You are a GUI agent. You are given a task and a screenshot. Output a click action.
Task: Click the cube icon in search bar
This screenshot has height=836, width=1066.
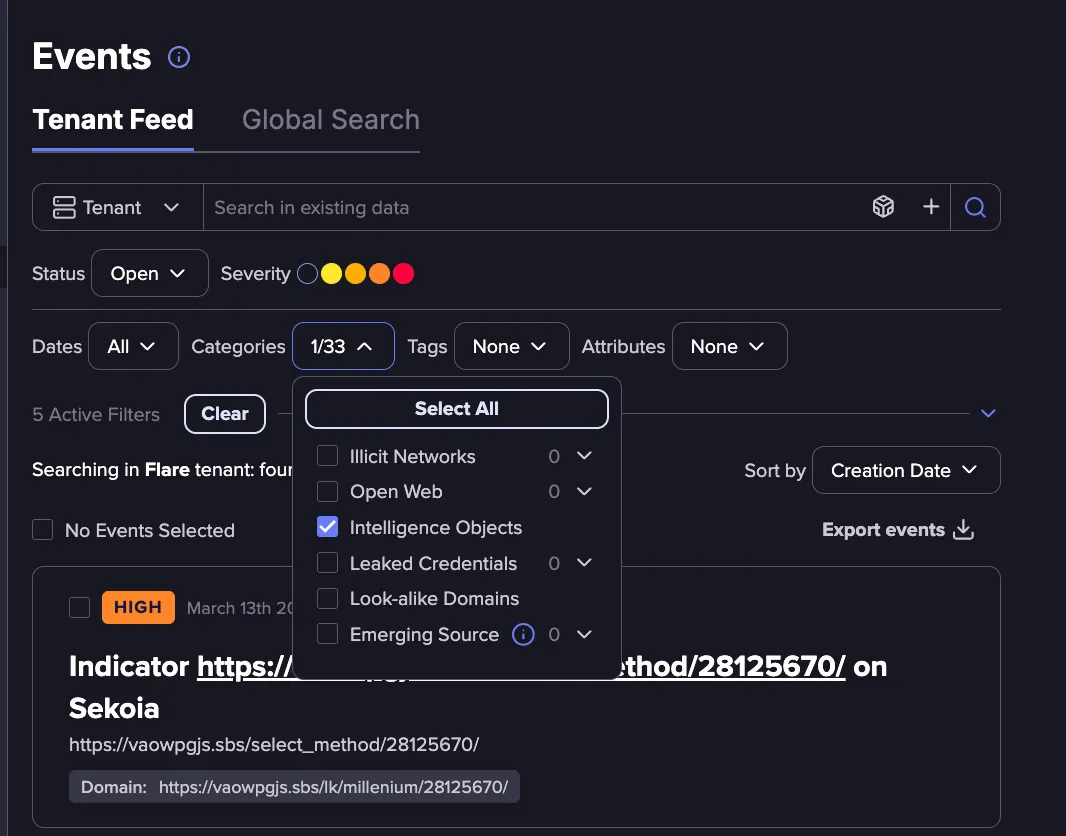click(x=883, y=207)
